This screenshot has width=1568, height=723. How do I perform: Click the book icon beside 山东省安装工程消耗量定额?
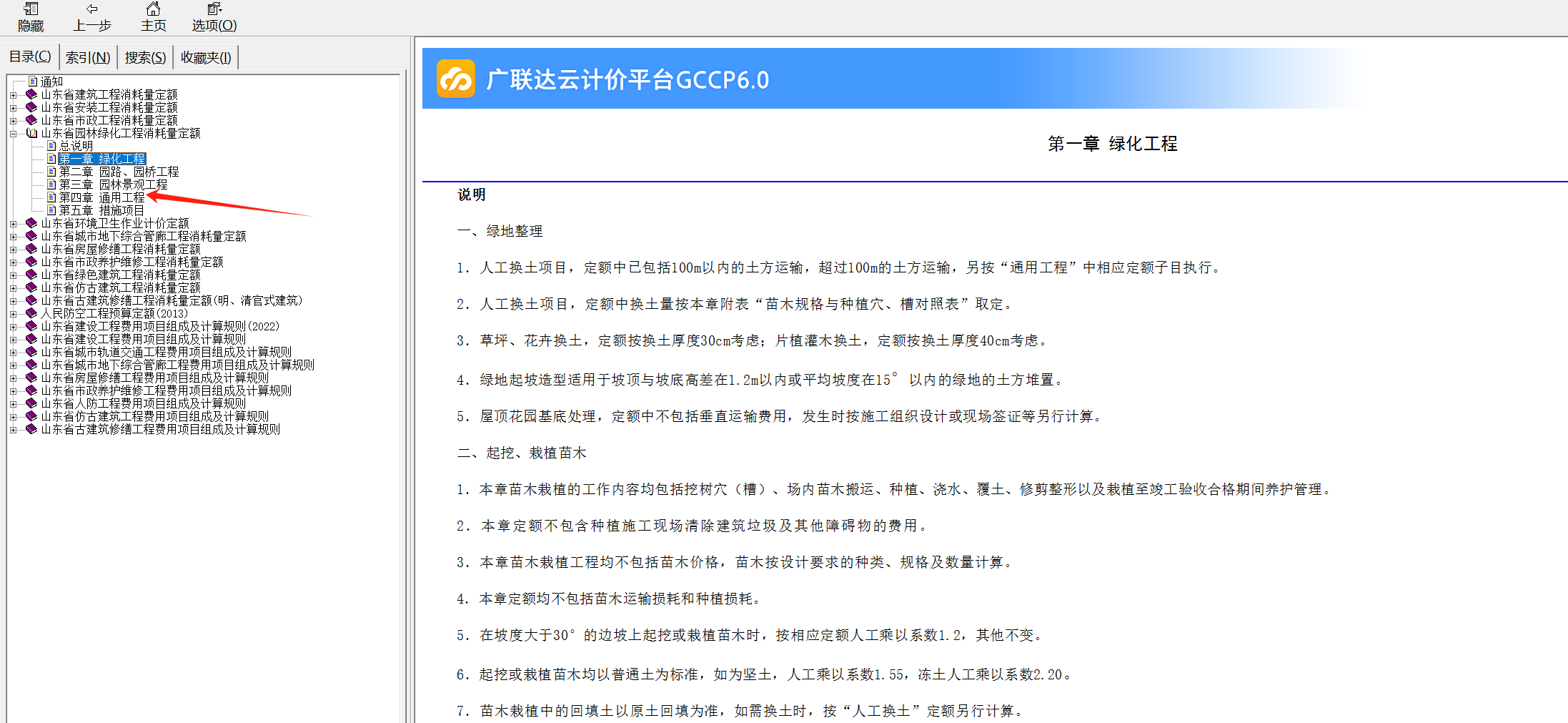click(x=31, y=107)
